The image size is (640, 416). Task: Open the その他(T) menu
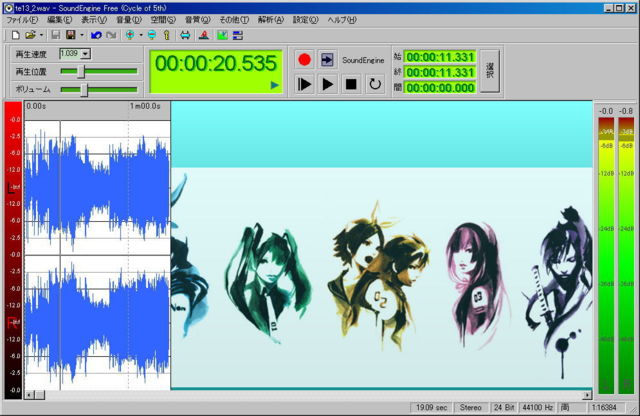coord(234,20)
